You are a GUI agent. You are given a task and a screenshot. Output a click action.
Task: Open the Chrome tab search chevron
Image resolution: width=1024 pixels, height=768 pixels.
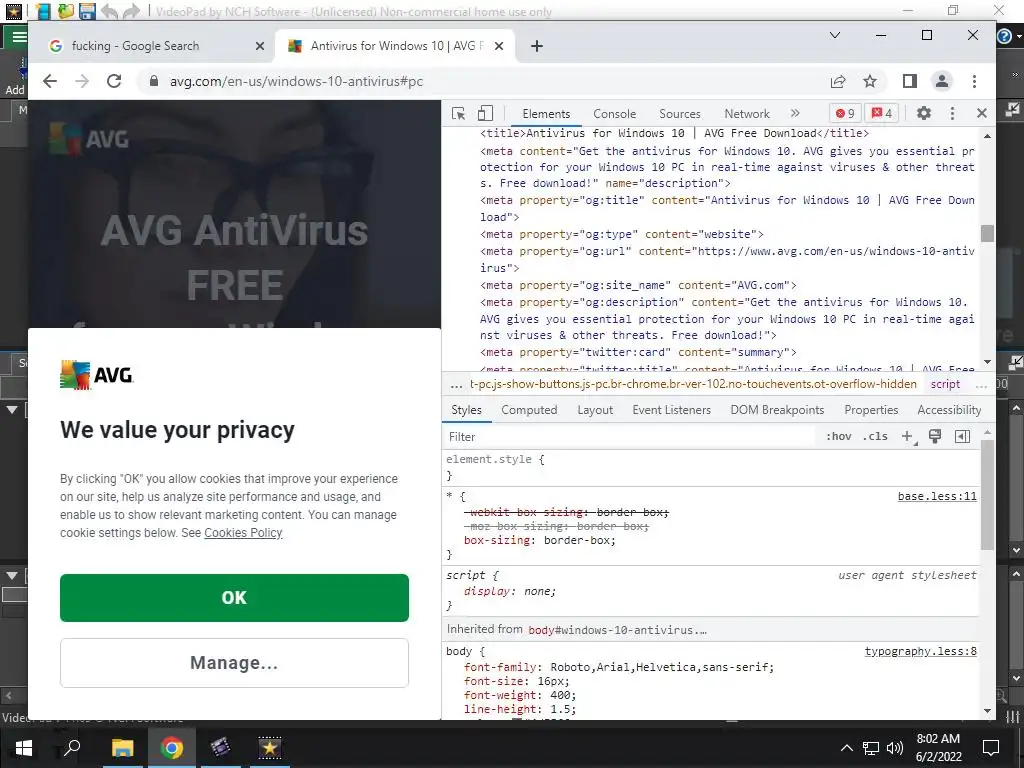(835, 35)
